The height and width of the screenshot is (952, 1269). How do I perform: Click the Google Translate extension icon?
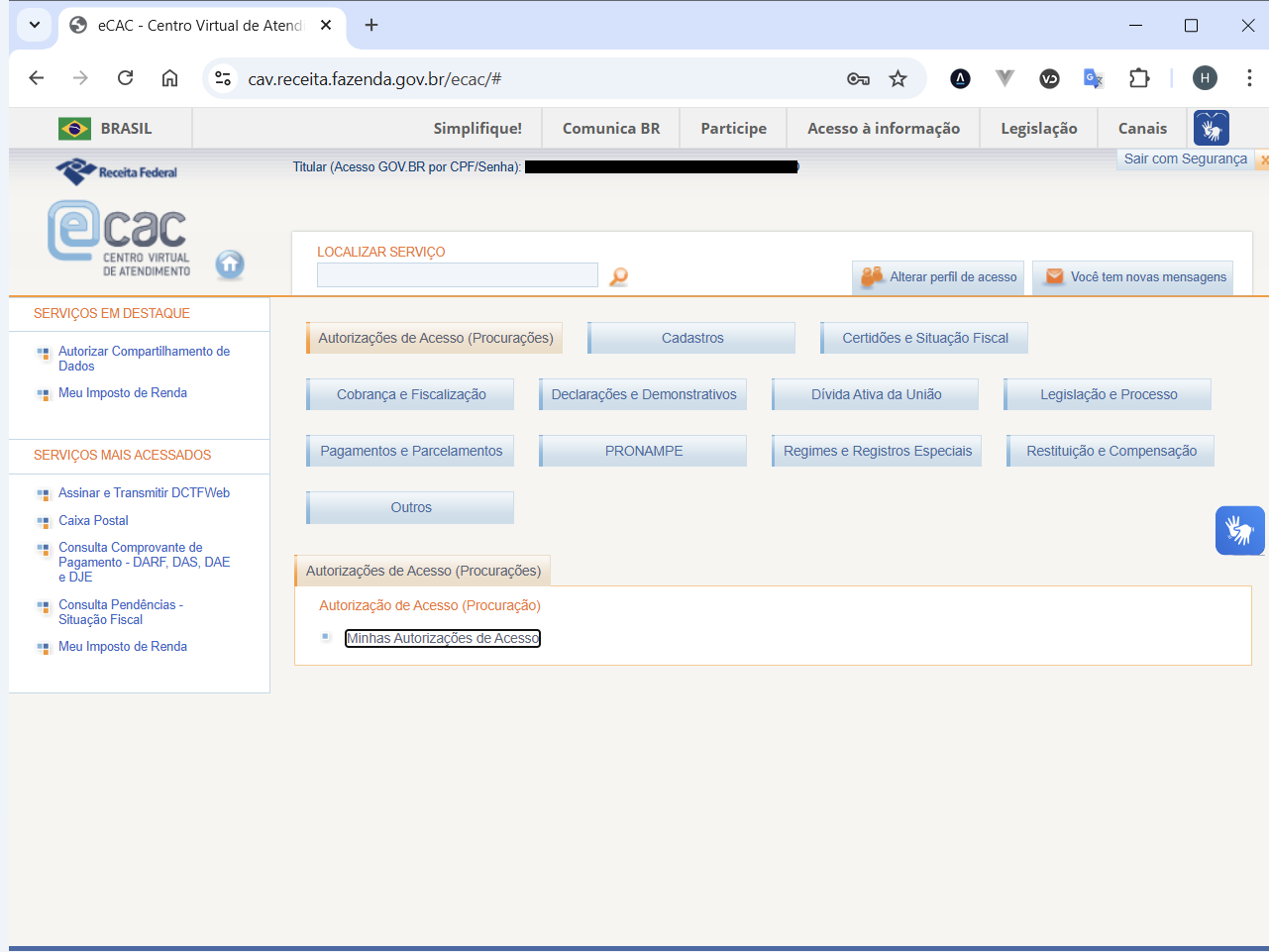pyautogui.click(x=1094, y=79)
